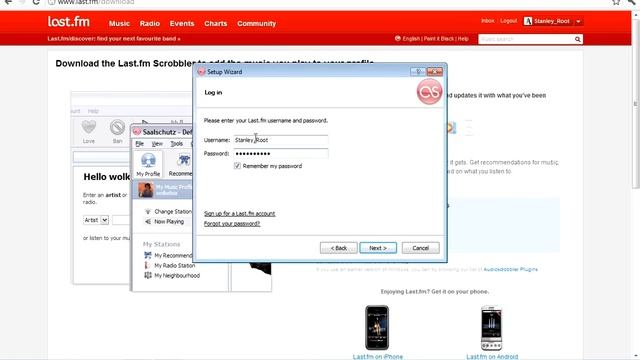The height and width of the screenshot is (360, 640).
Task: Select Now Playing item
Action: 164,222
